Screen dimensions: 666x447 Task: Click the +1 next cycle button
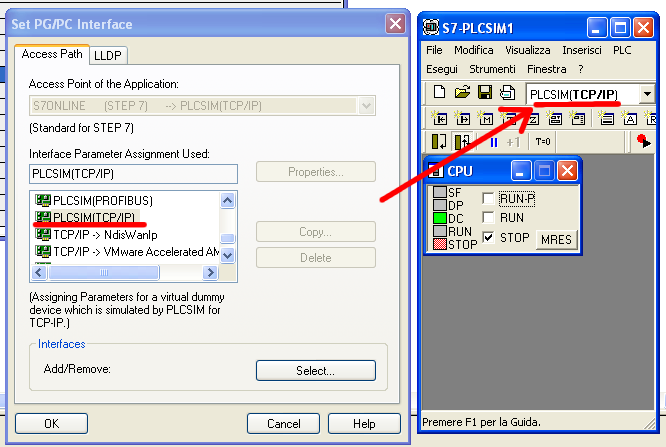pos(513,142)
